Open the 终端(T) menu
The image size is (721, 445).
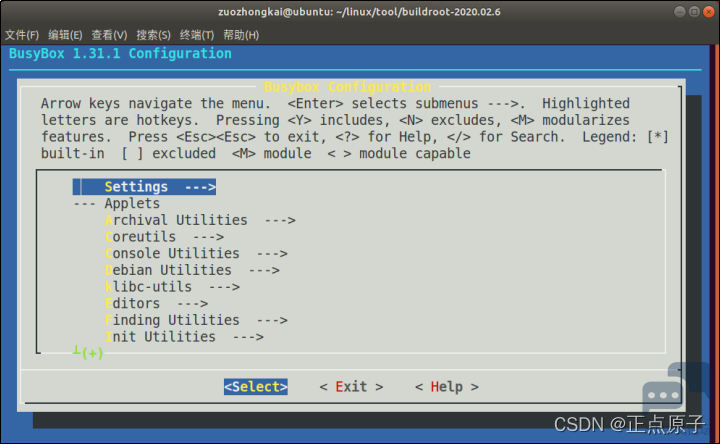tap(197, 35)
